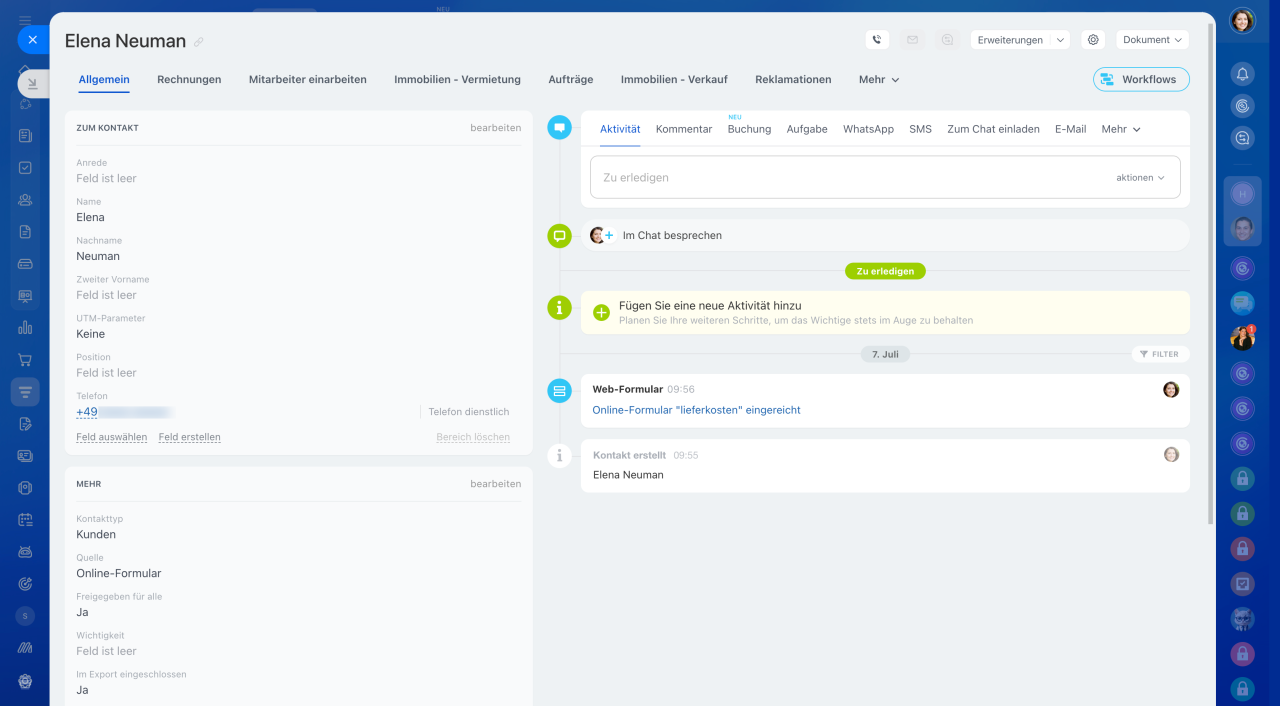Switch to the Buchung activity tab

pyautogui.click(x=749, y=129)
